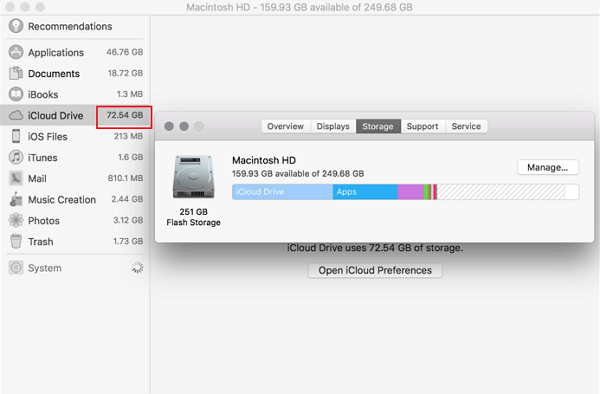Click the iBooks book icon
Screen dimensions: 600x394
point(16,94)
